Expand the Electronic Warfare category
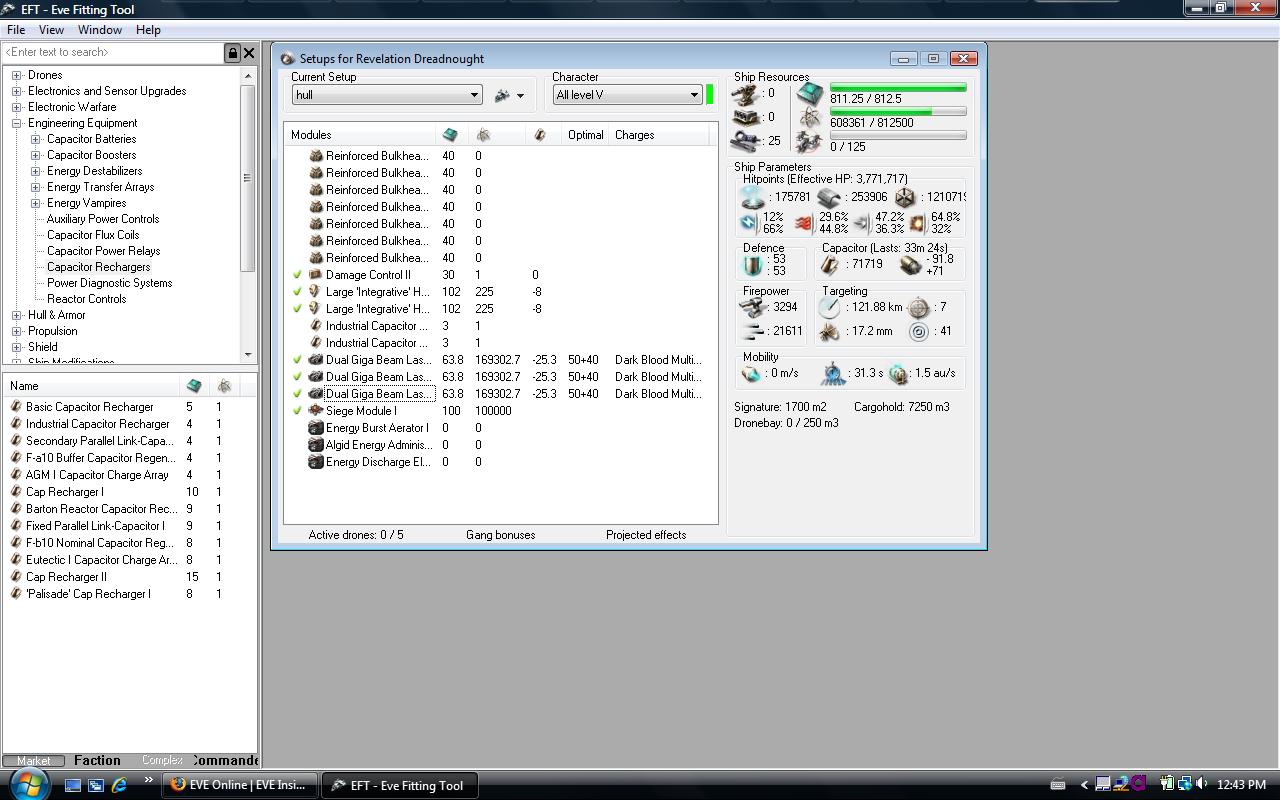 pyautogui.click(x=17, y=107)
